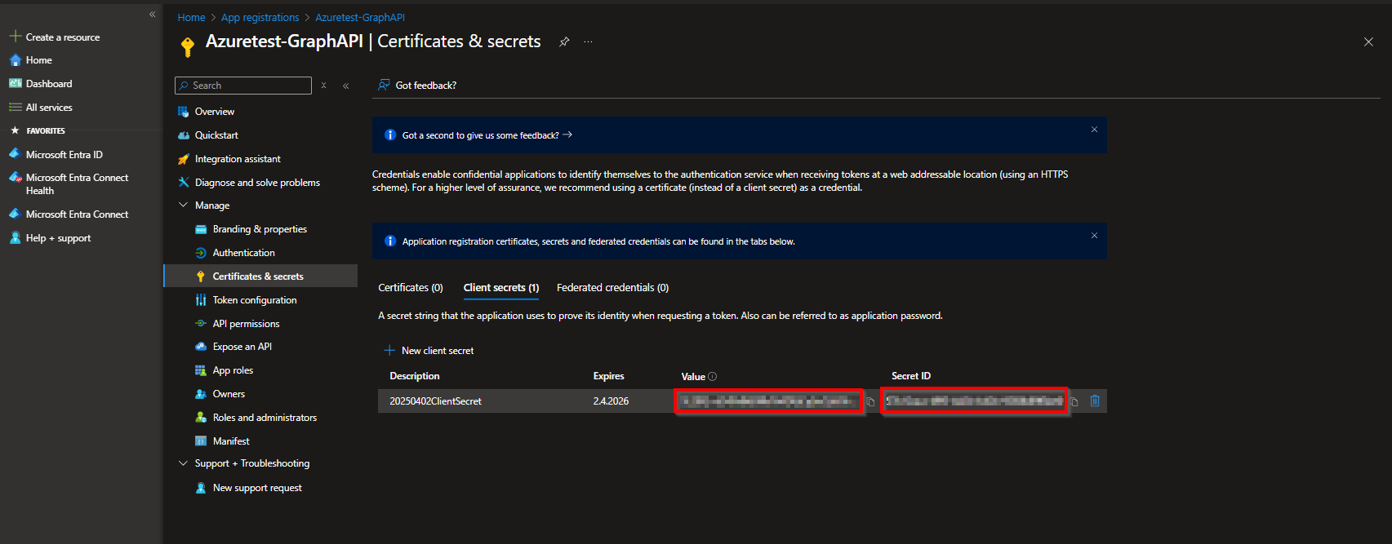
Task: Click the copy icon next to secret Value
Action: (870, 402)
